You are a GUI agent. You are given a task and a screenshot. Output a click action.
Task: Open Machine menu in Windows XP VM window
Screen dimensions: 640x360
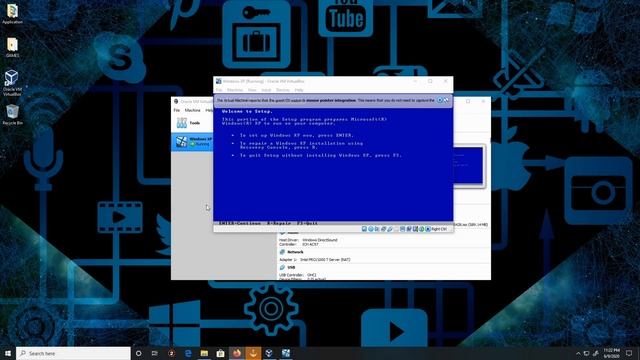[x=235, y=90]
